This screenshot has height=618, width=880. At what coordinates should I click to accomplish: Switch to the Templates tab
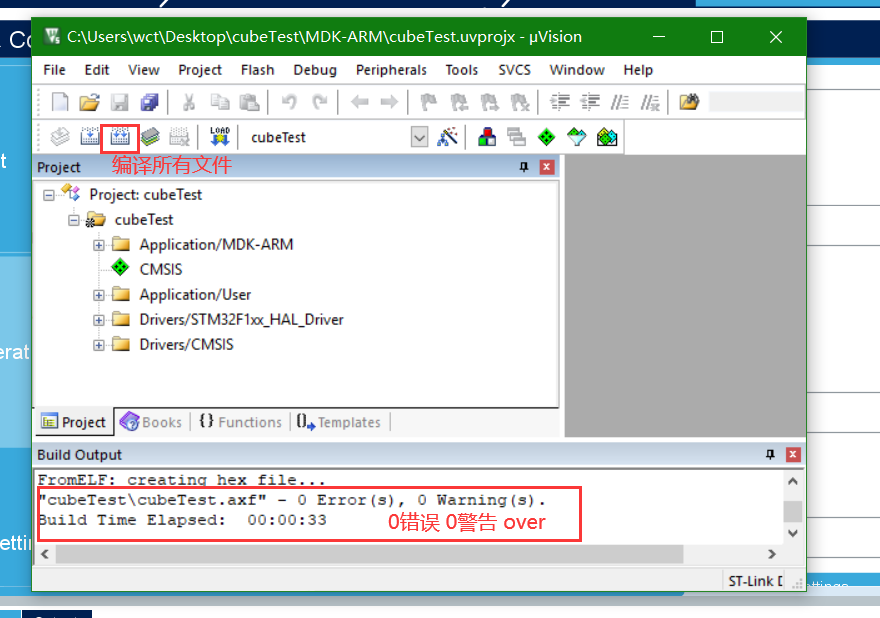pos(338,422)
